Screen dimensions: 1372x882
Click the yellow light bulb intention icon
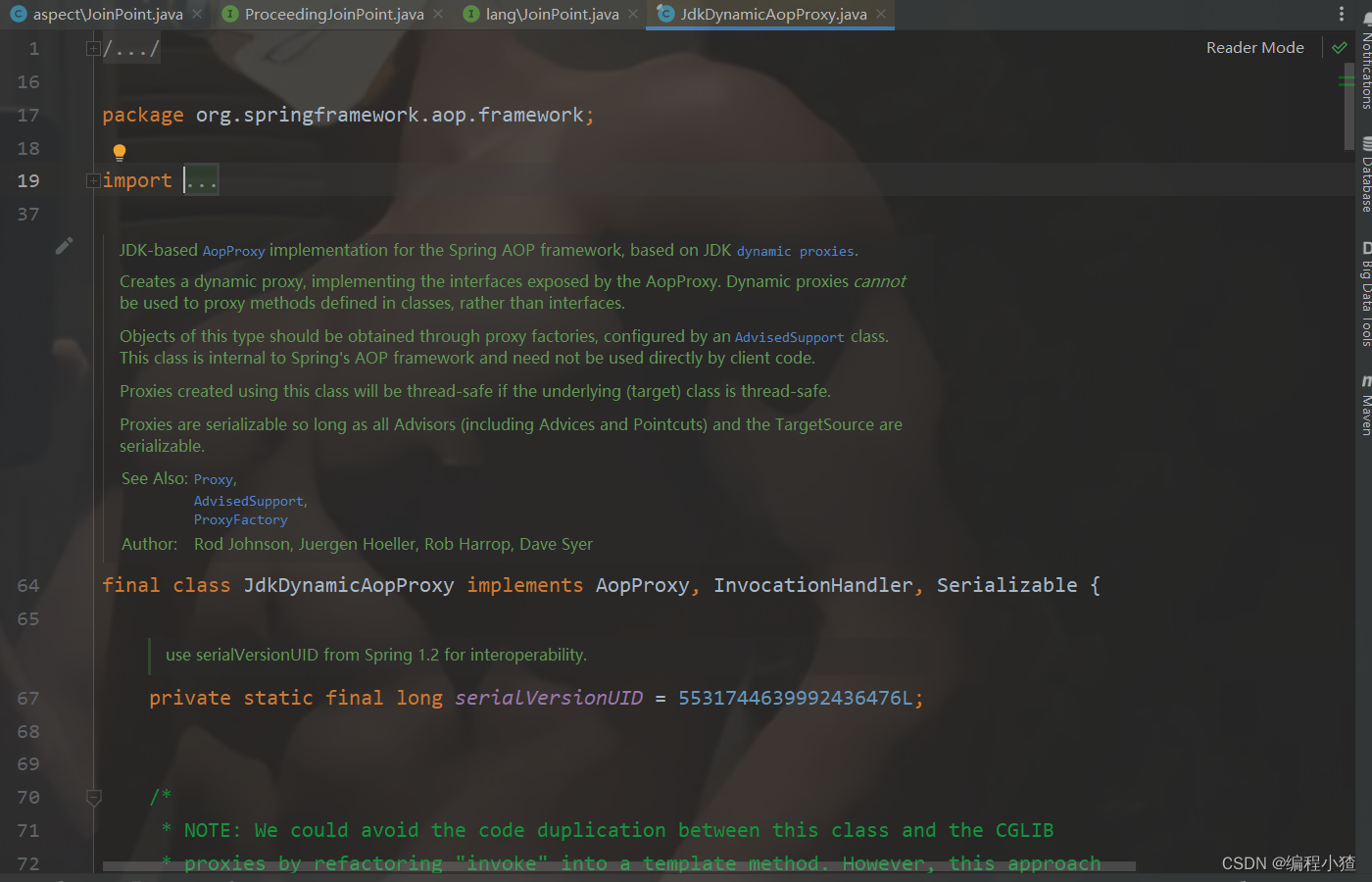tap(120, 152)
